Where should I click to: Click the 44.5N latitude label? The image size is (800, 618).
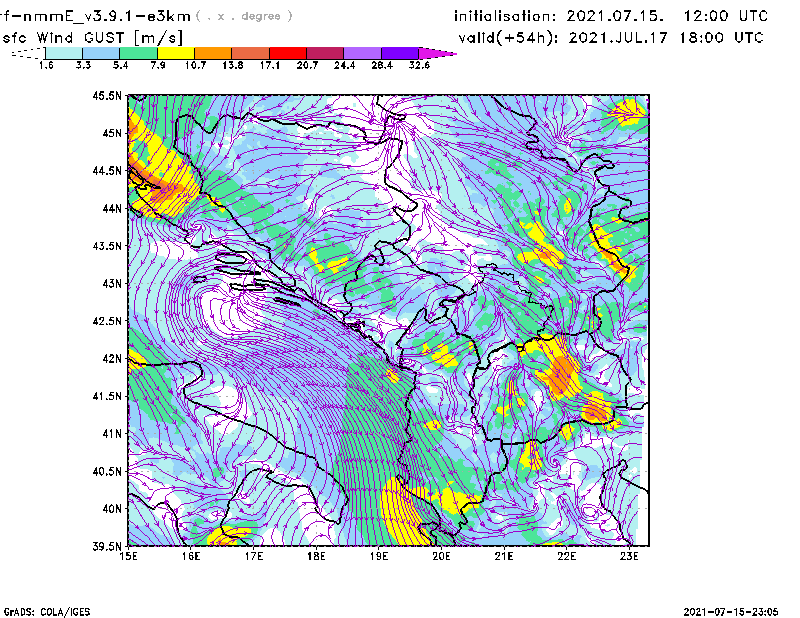107,170
